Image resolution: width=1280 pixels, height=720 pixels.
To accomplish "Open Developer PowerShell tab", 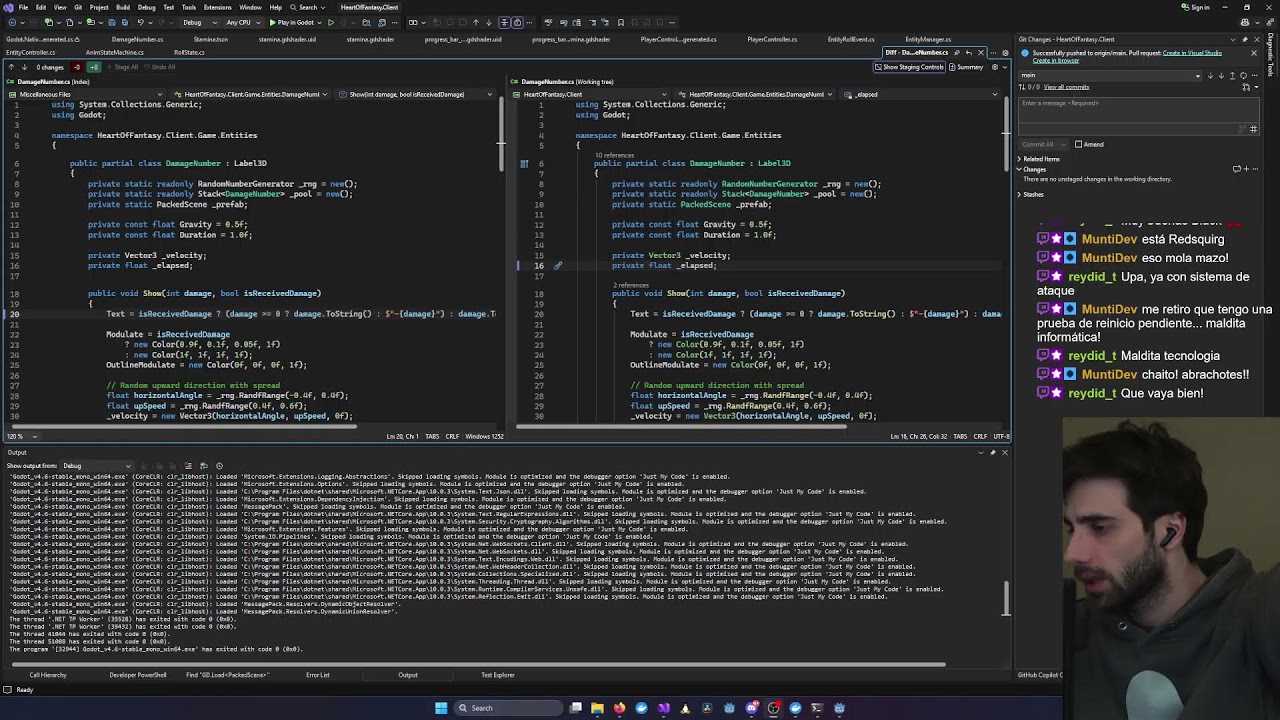I will (137, 675).
